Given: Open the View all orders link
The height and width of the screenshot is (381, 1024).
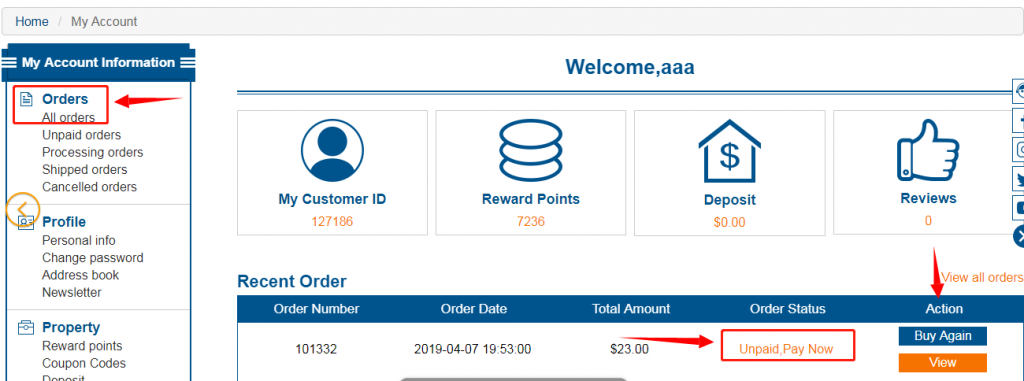Looking at the screenshot, I should (982, 277).
